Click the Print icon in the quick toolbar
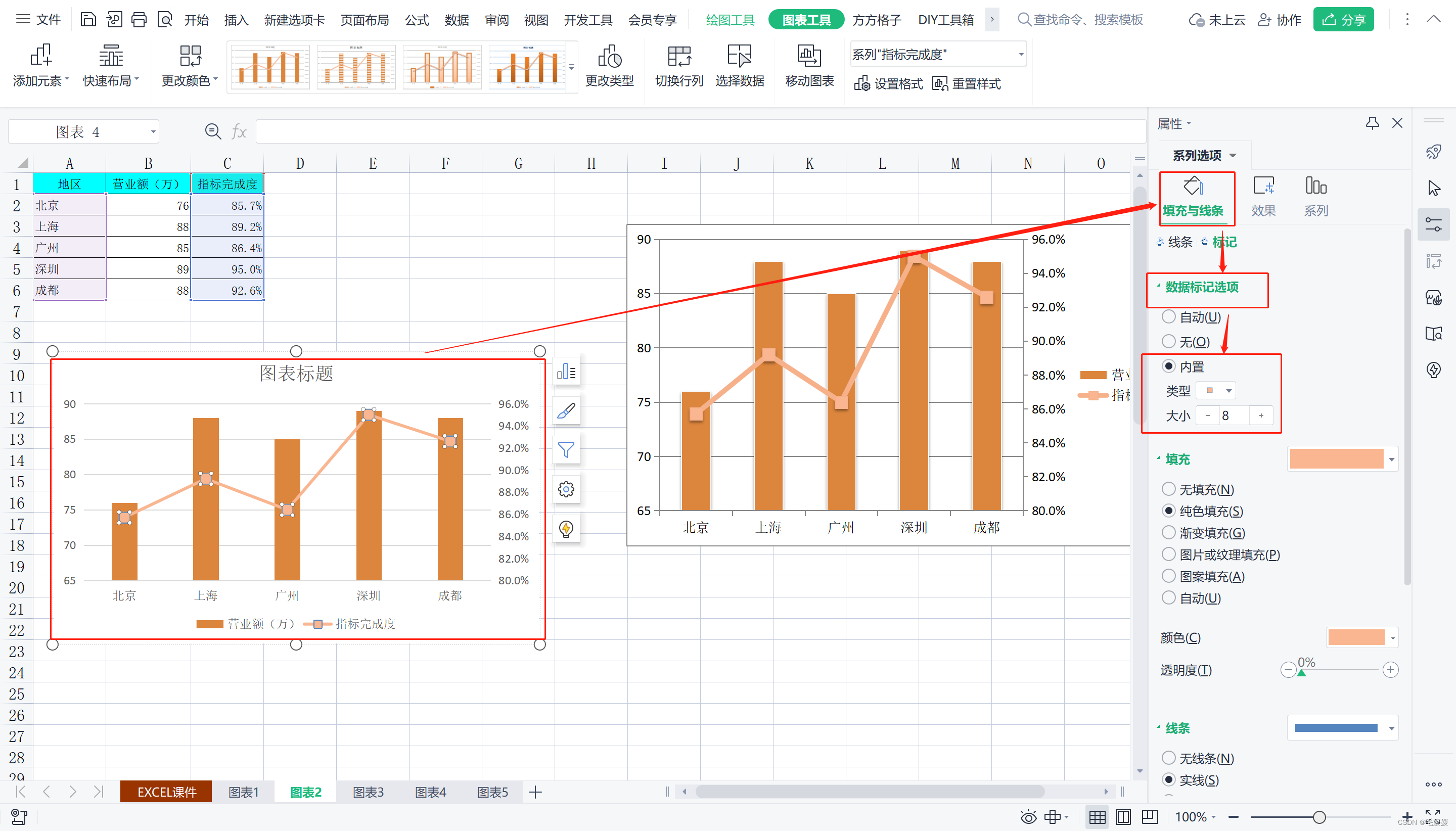Screen dimensions: 1456x831 139,20
